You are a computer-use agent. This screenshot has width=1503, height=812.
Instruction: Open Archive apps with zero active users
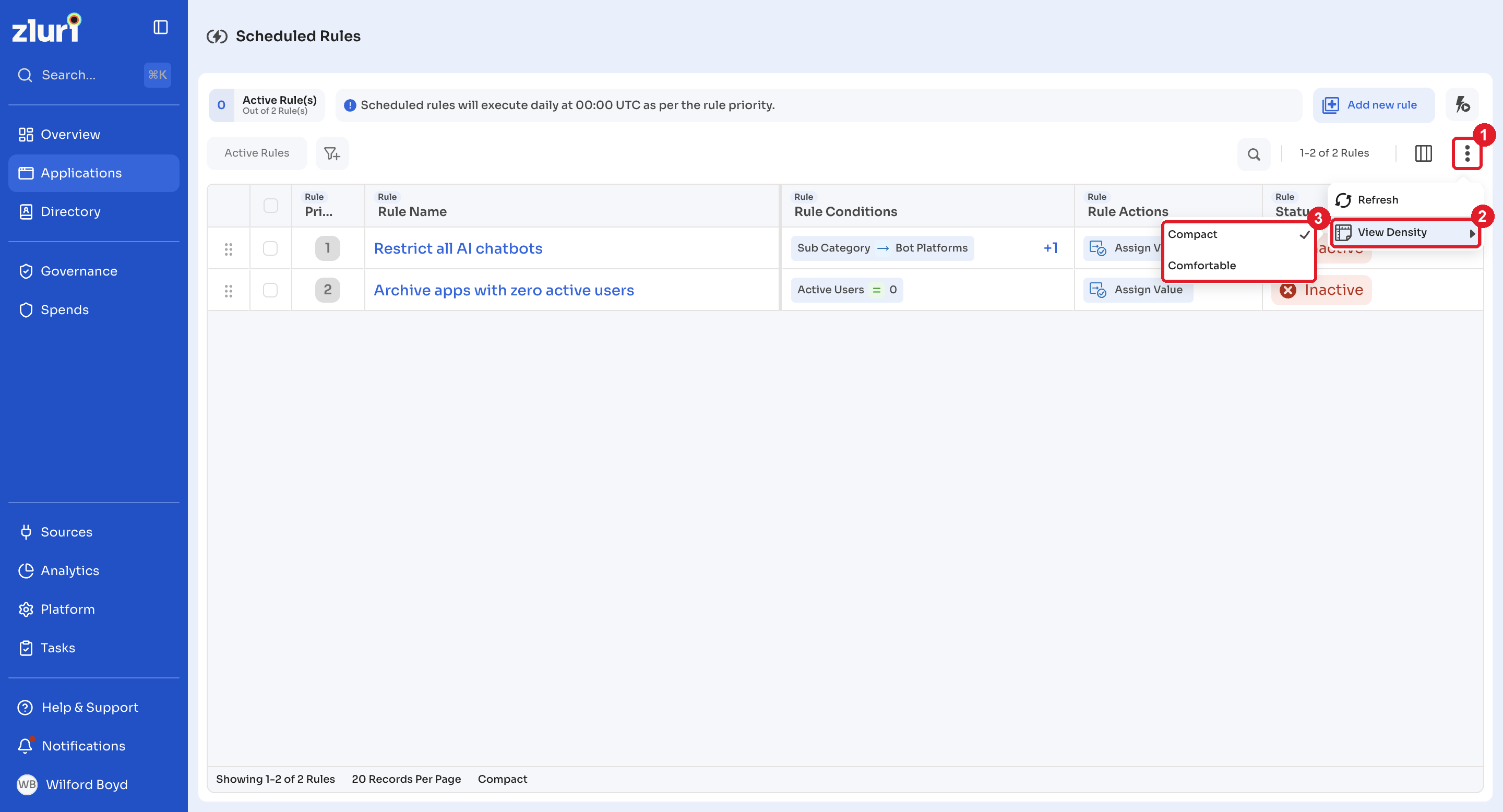(504, 290)
